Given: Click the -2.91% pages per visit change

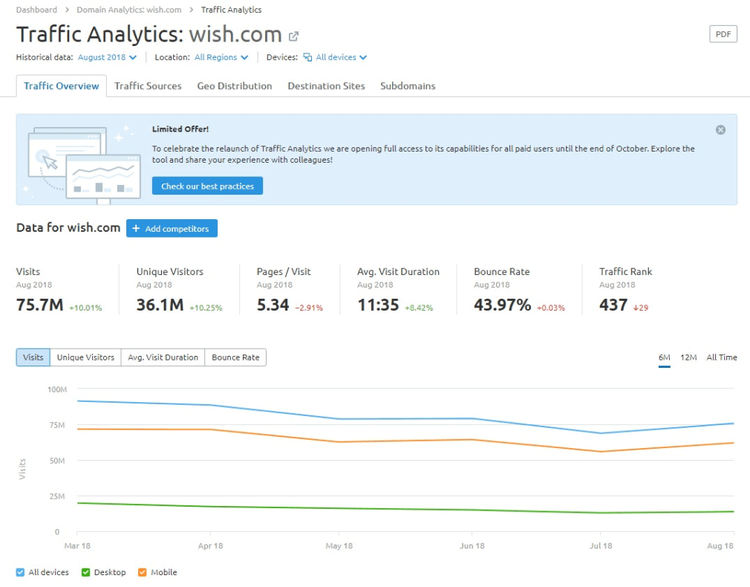Looking at the screenshot, I should click(309, 308).
